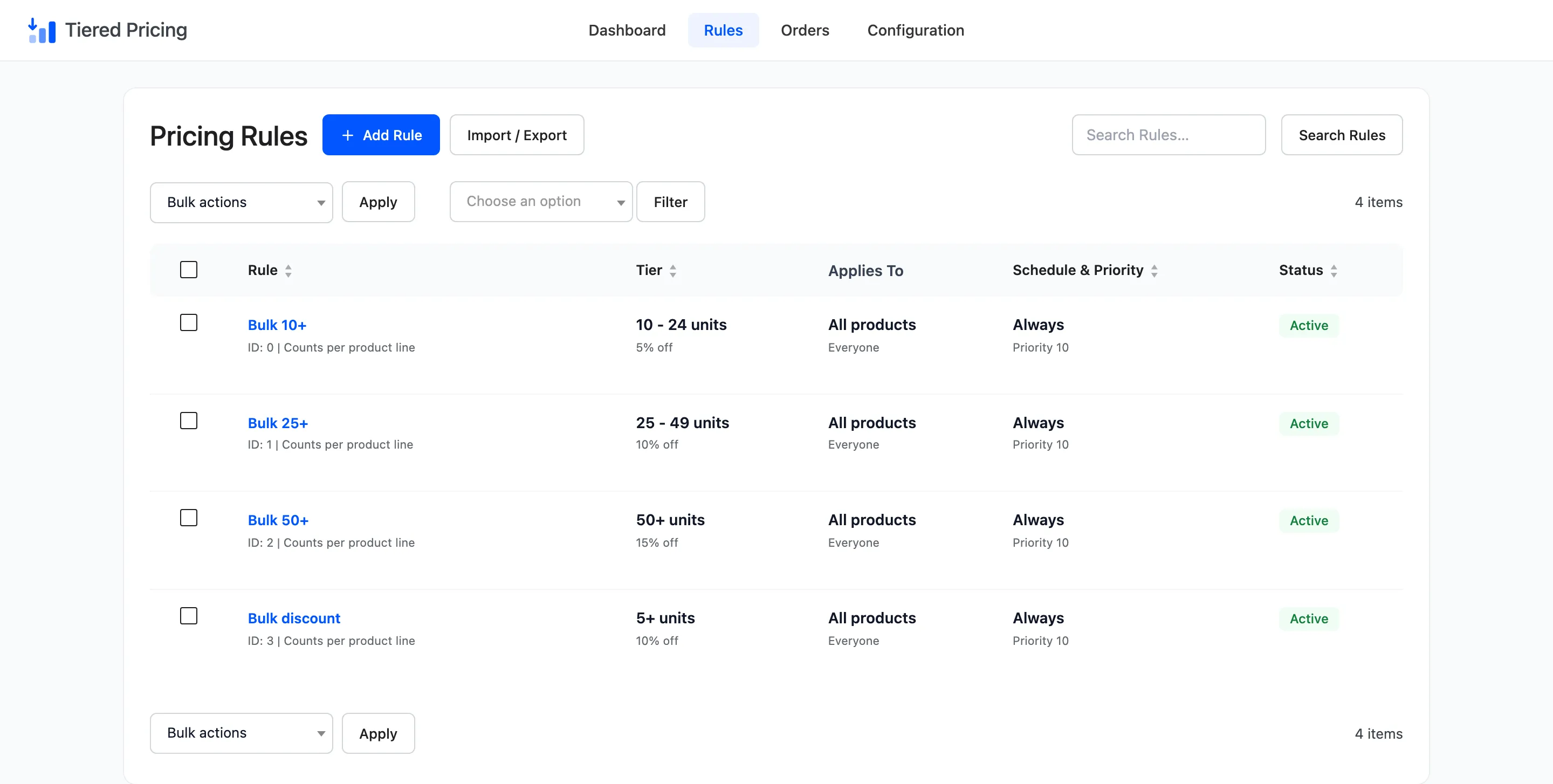The image size is (1553, 784).
Task: Tick the Bulk discount rule checkbox
Action: pyautogui.click(x=189, y=616)
